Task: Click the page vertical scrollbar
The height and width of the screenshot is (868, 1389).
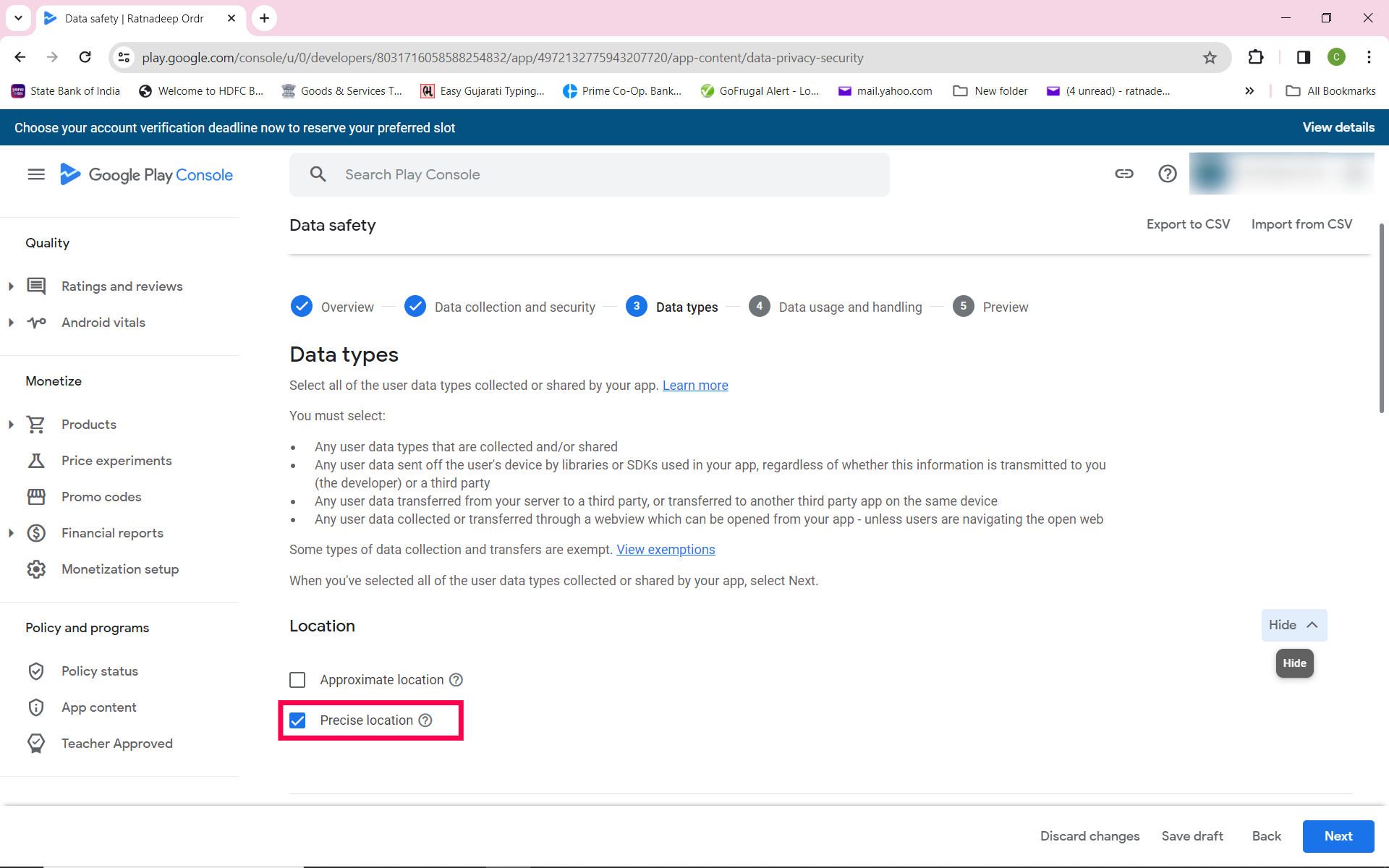Action: tap(1381, 318)
